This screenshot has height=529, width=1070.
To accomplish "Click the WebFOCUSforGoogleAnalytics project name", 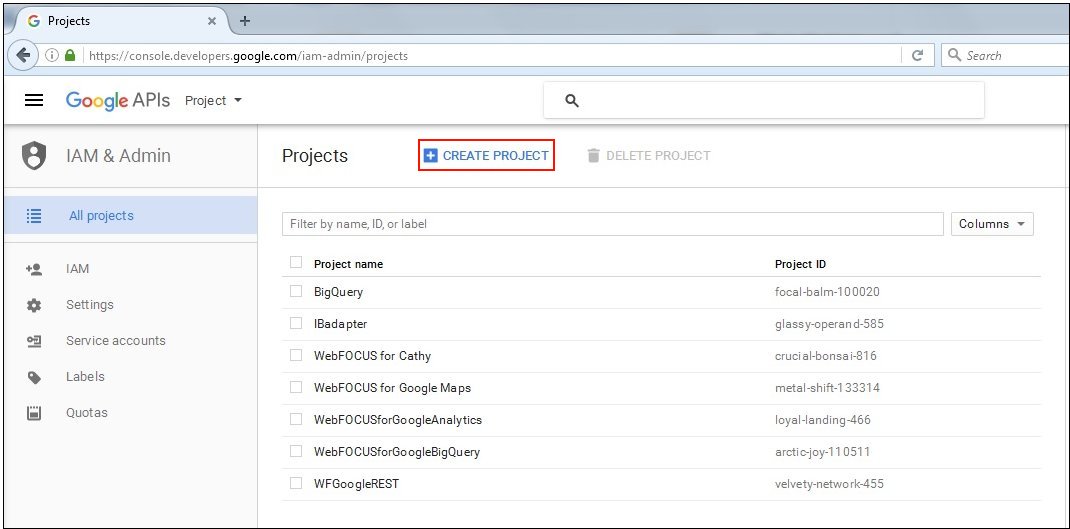I will pyautogui.click(x=398, y=420).
